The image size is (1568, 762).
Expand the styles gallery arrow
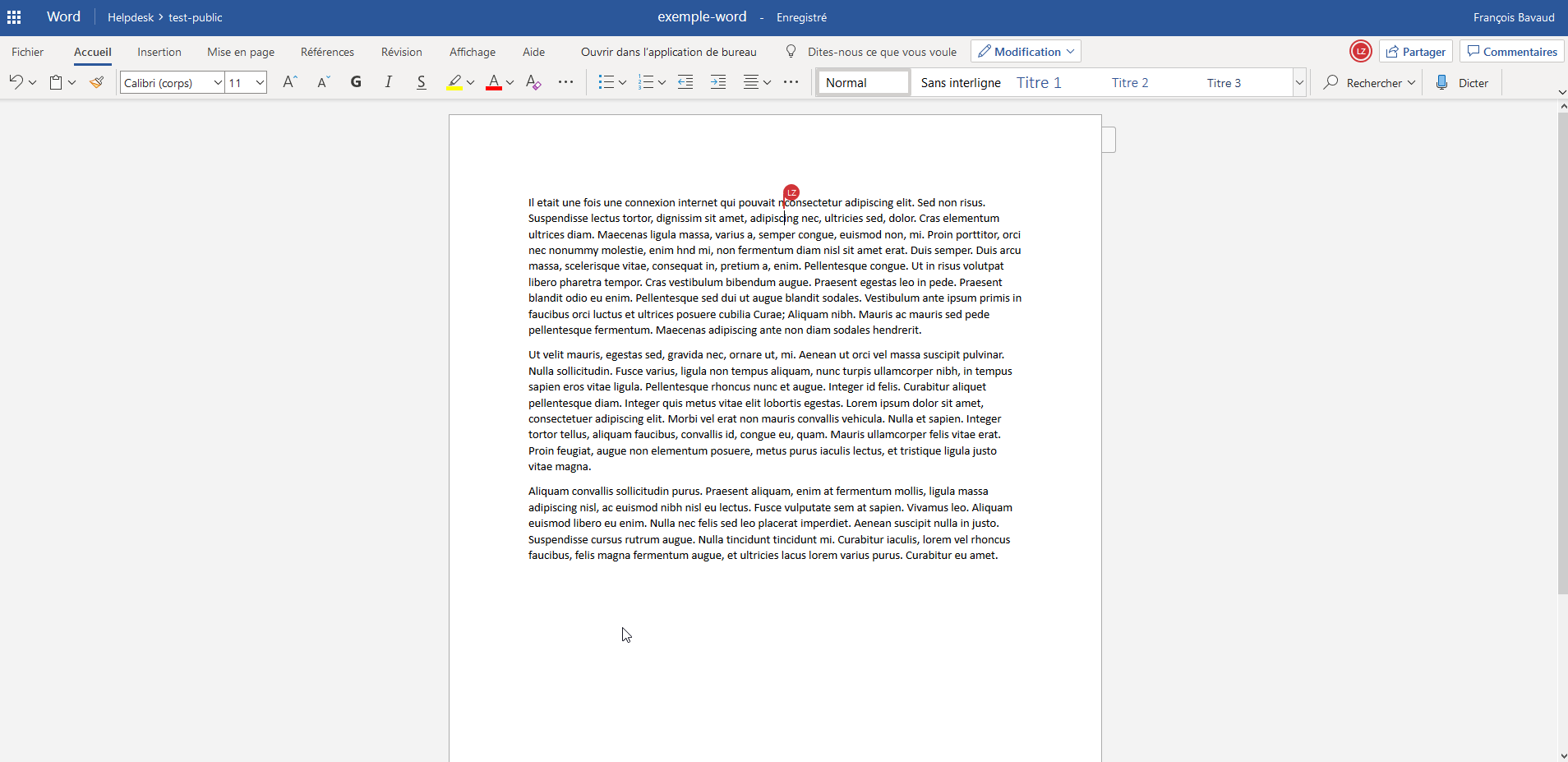(x=1299, y=82)
